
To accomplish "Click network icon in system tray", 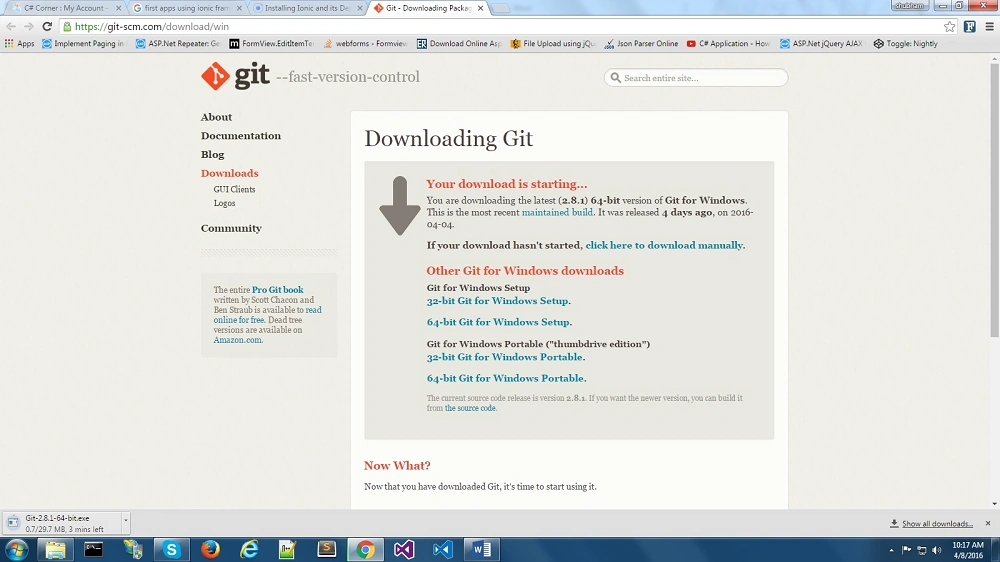I will click(921, 550).
